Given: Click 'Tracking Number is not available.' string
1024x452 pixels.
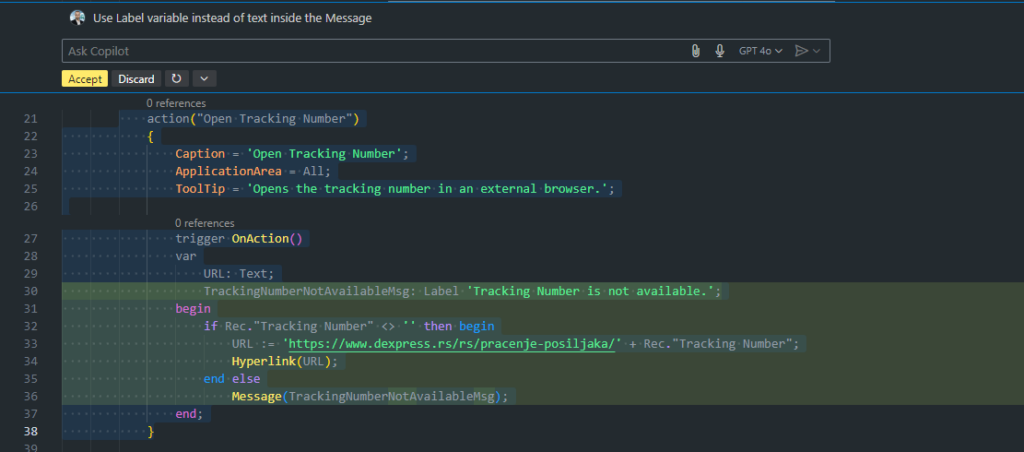Looking at the screenshot, I should 590,291.
